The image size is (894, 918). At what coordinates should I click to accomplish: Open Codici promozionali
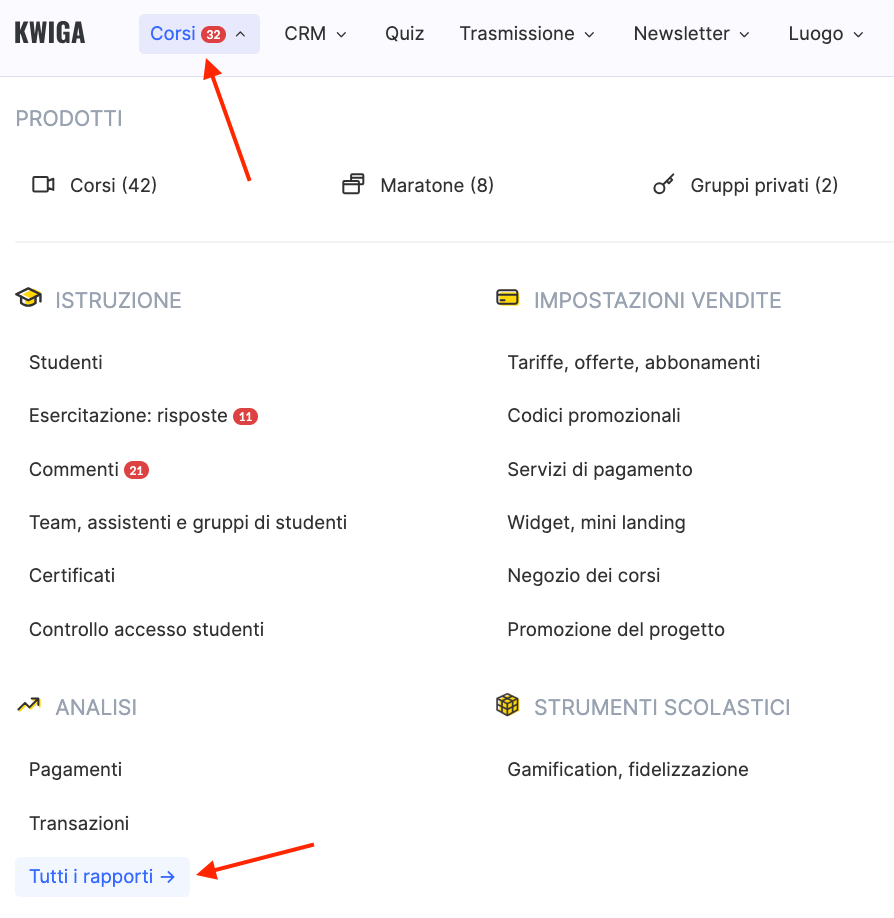coord(594,416)
